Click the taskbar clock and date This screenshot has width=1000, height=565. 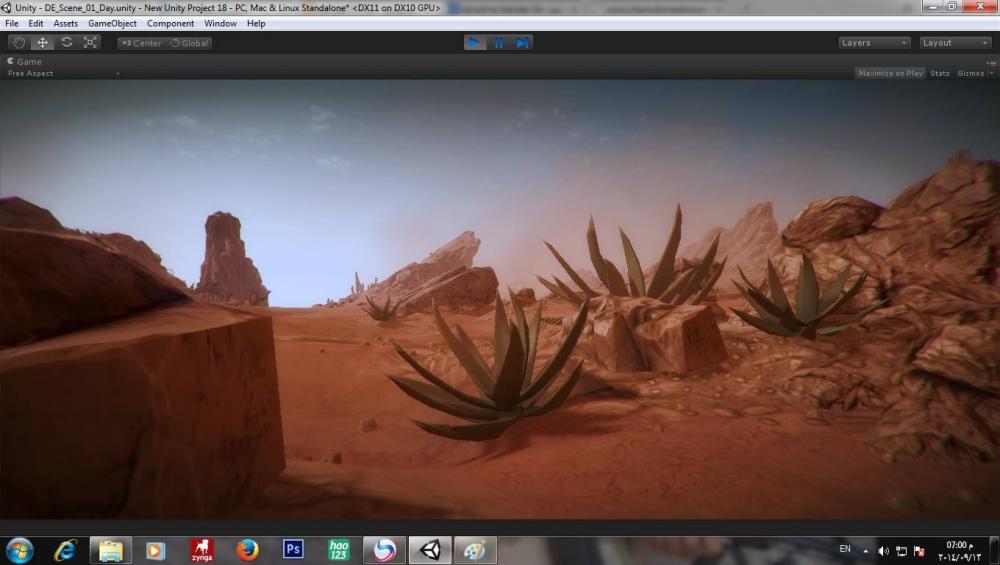[959, 551]
